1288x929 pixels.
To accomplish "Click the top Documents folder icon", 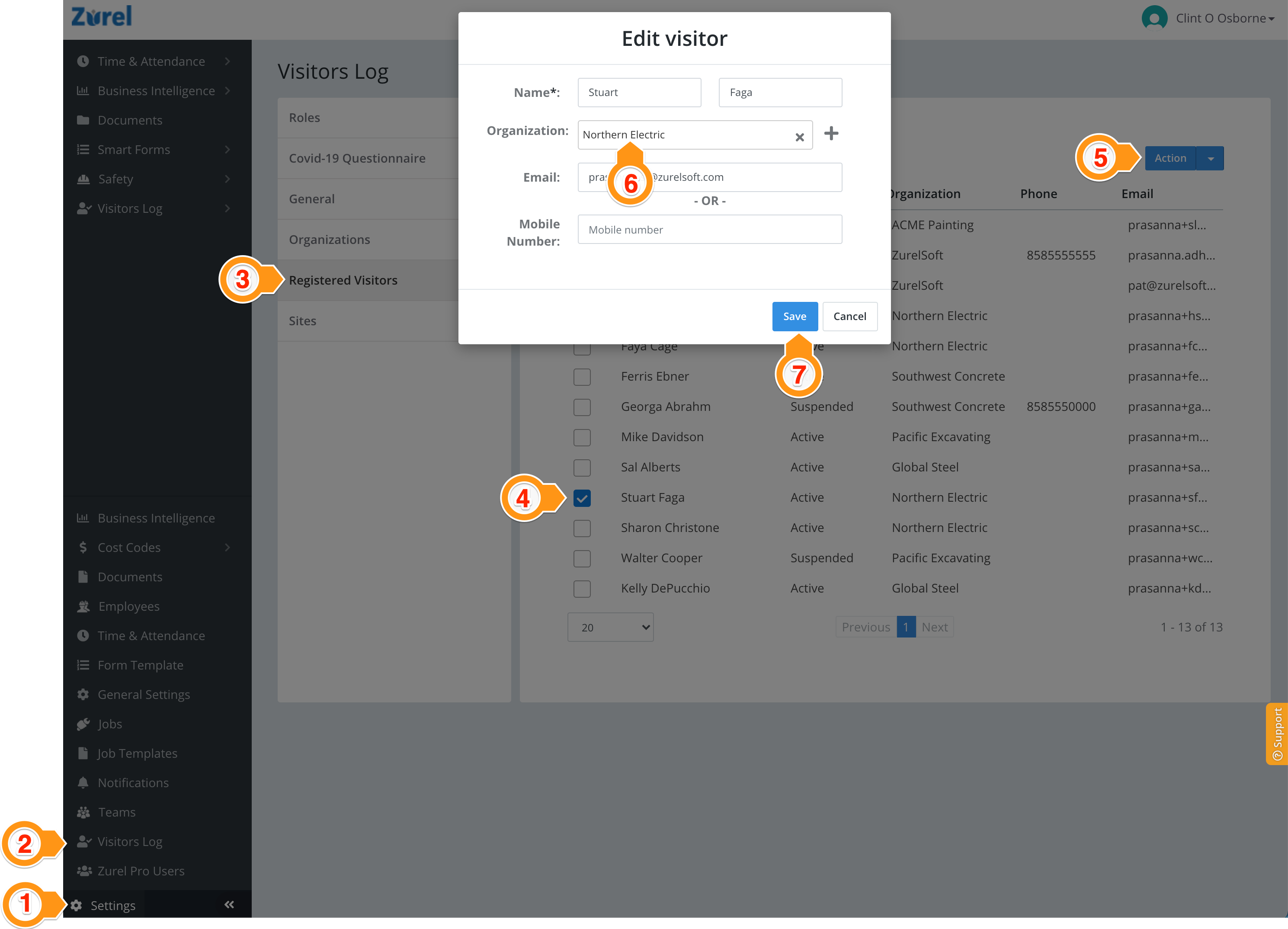I will tap(83, 120).
